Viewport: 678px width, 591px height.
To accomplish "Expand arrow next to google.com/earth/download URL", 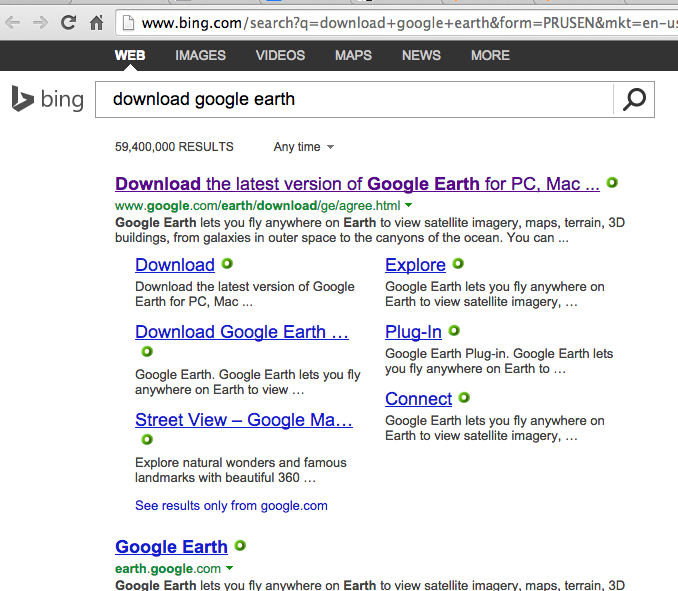I will click(409, 205).
